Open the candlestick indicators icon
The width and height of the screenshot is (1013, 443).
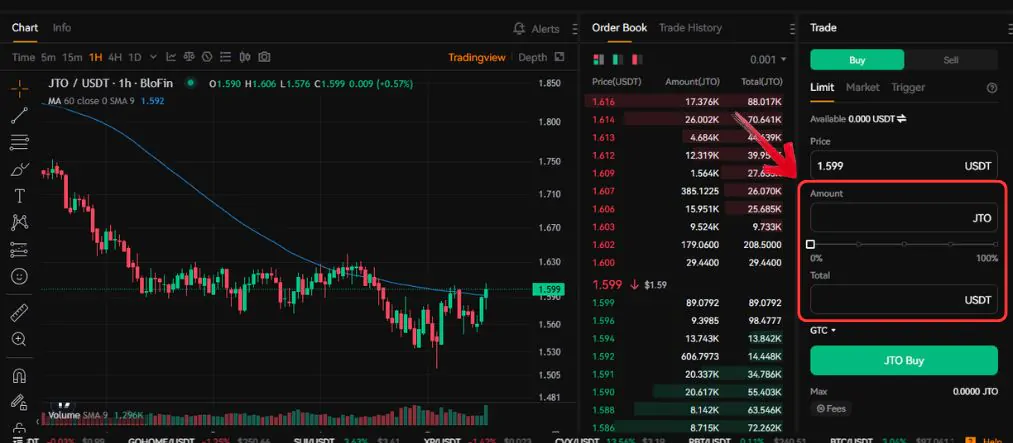244,57
